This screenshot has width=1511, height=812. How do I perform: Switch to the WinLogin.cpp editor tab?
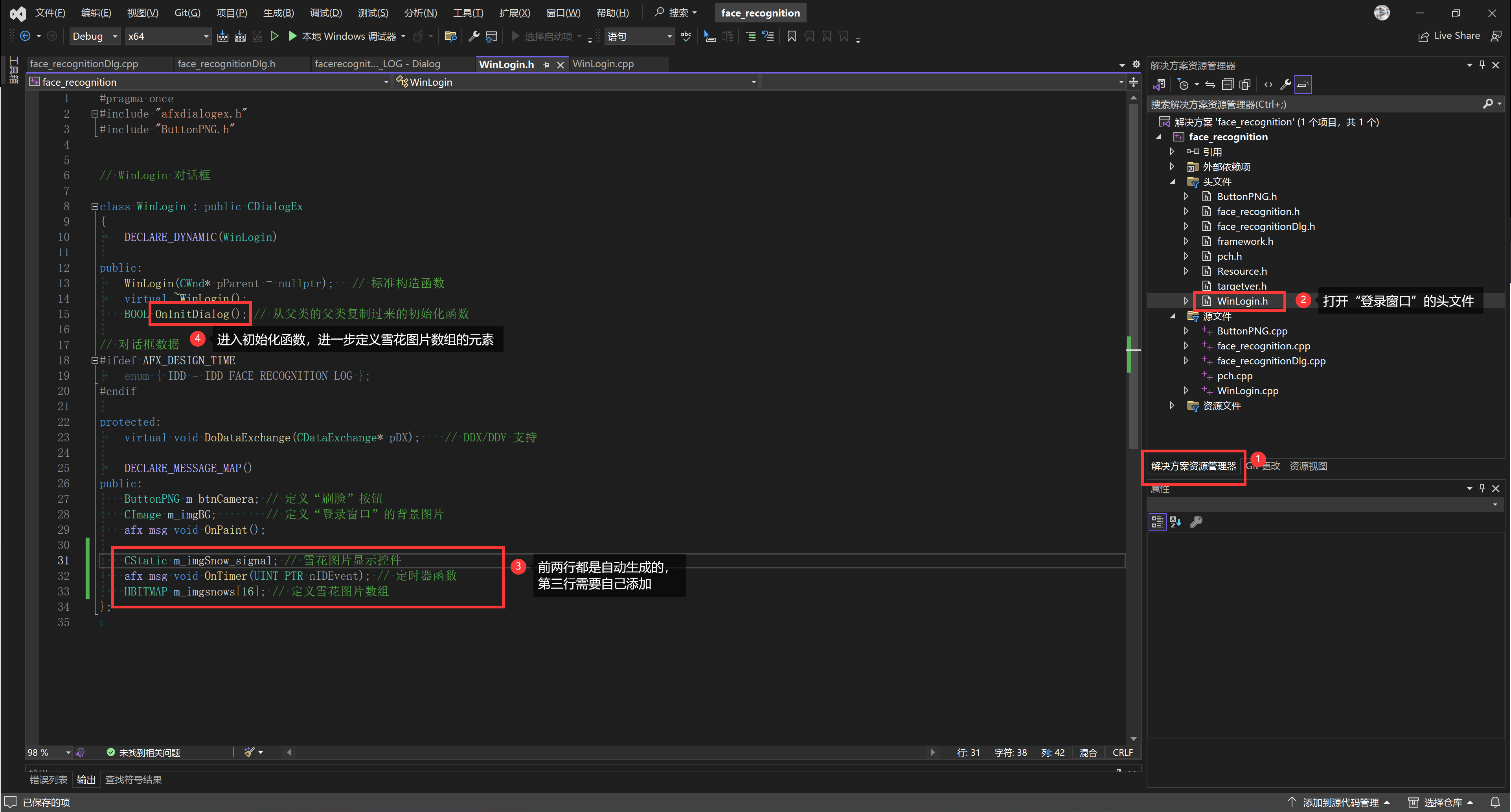tap(603, 64)
